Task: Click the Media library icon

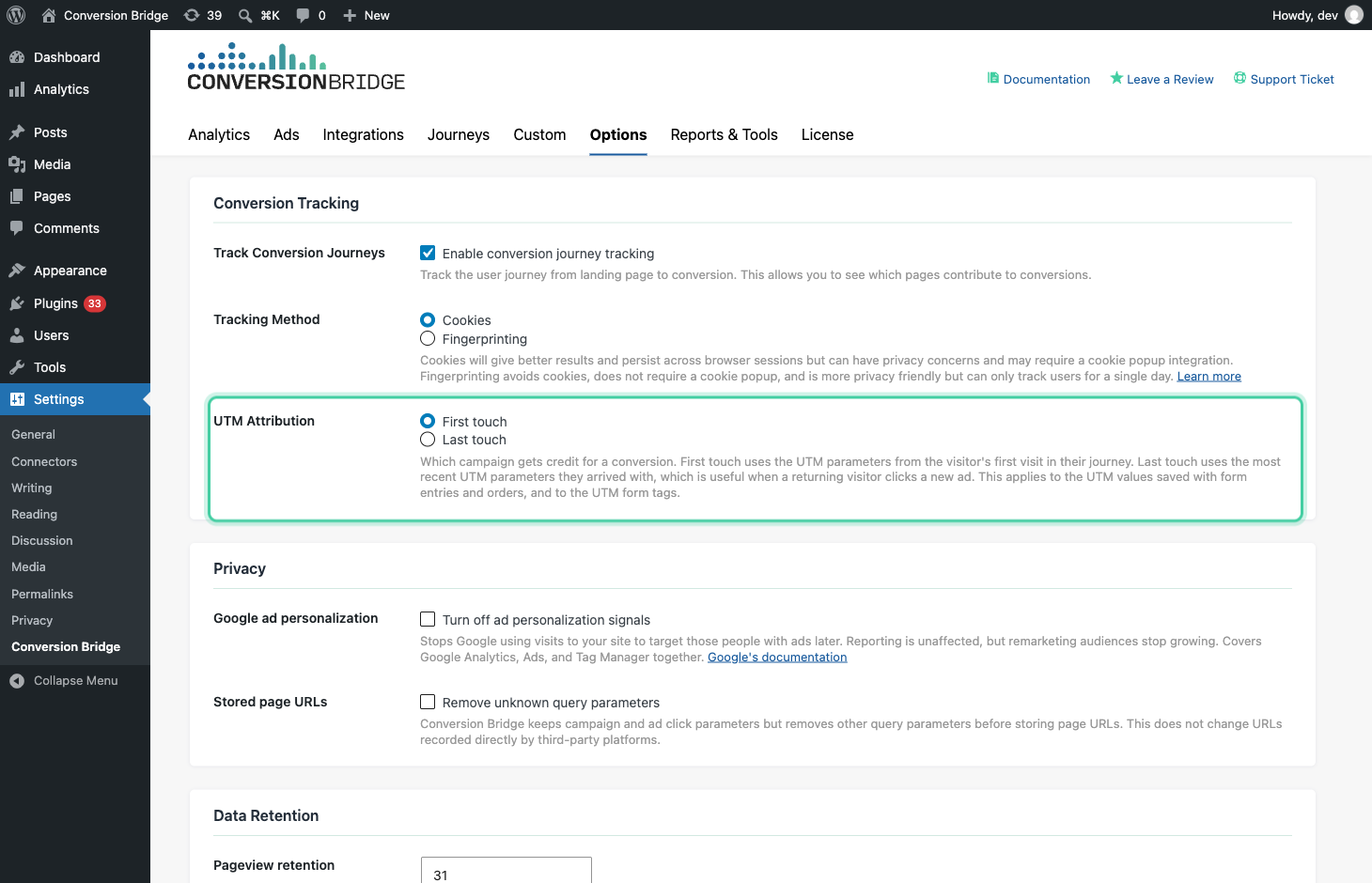Action: (x=17, y=164)
